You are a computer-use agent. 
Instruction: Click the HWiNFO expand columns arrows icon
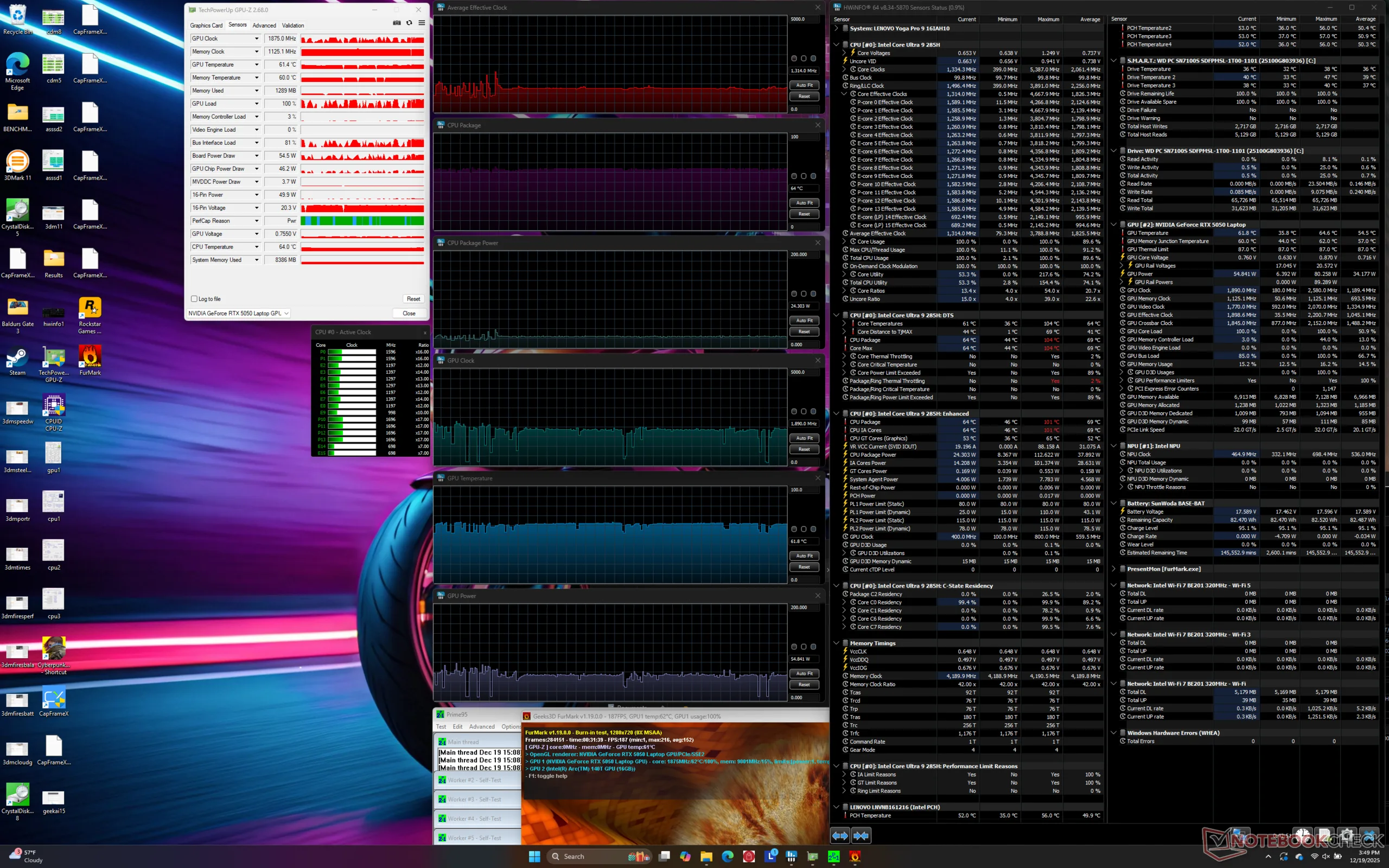click(x=840, y=835)
